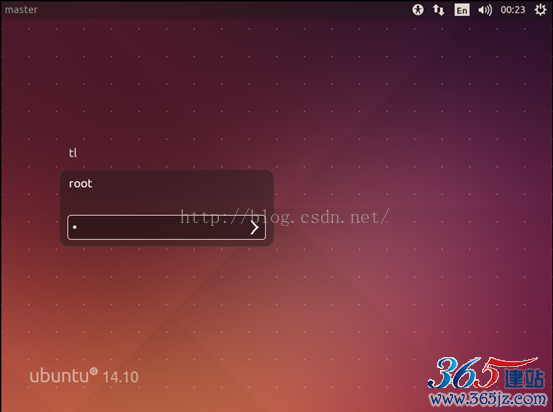Select the root user name label

tap(80, 183)
